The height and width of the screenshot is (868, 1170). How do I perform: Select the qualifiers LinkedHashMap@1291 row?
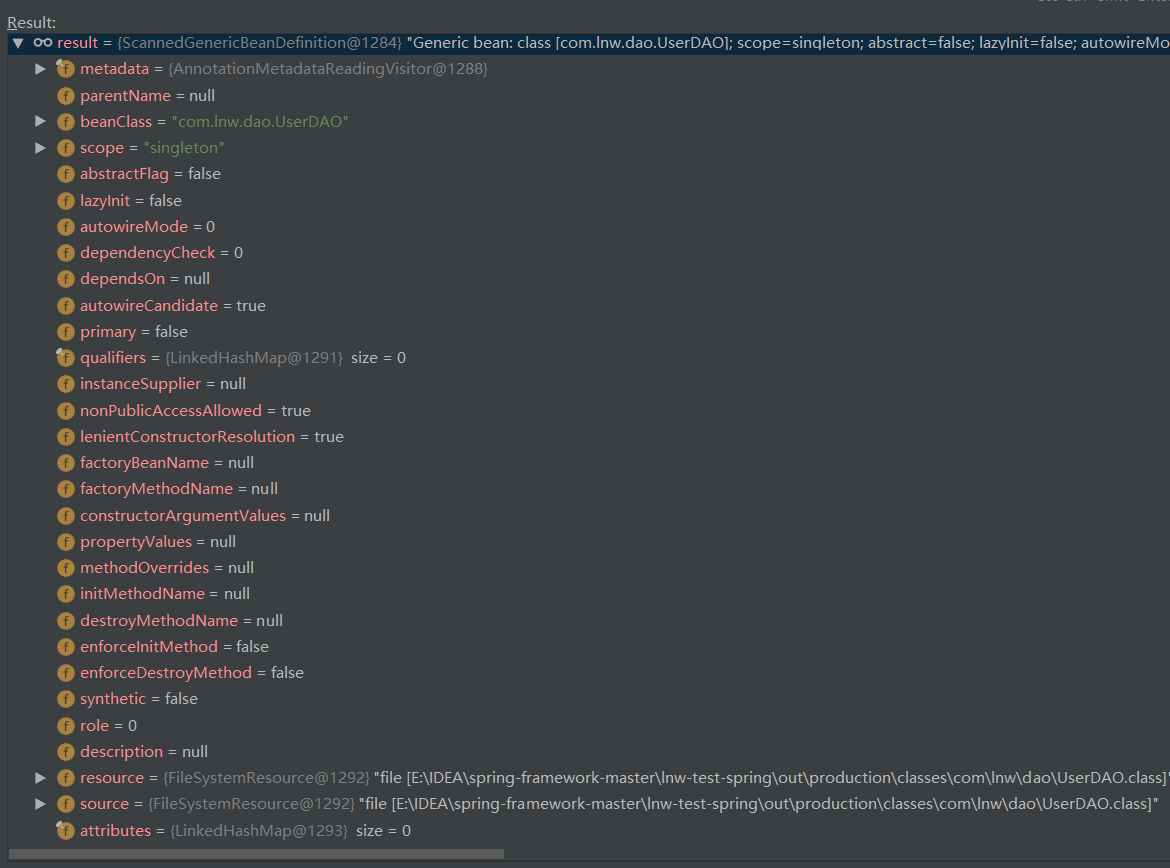tap(243, 358)
